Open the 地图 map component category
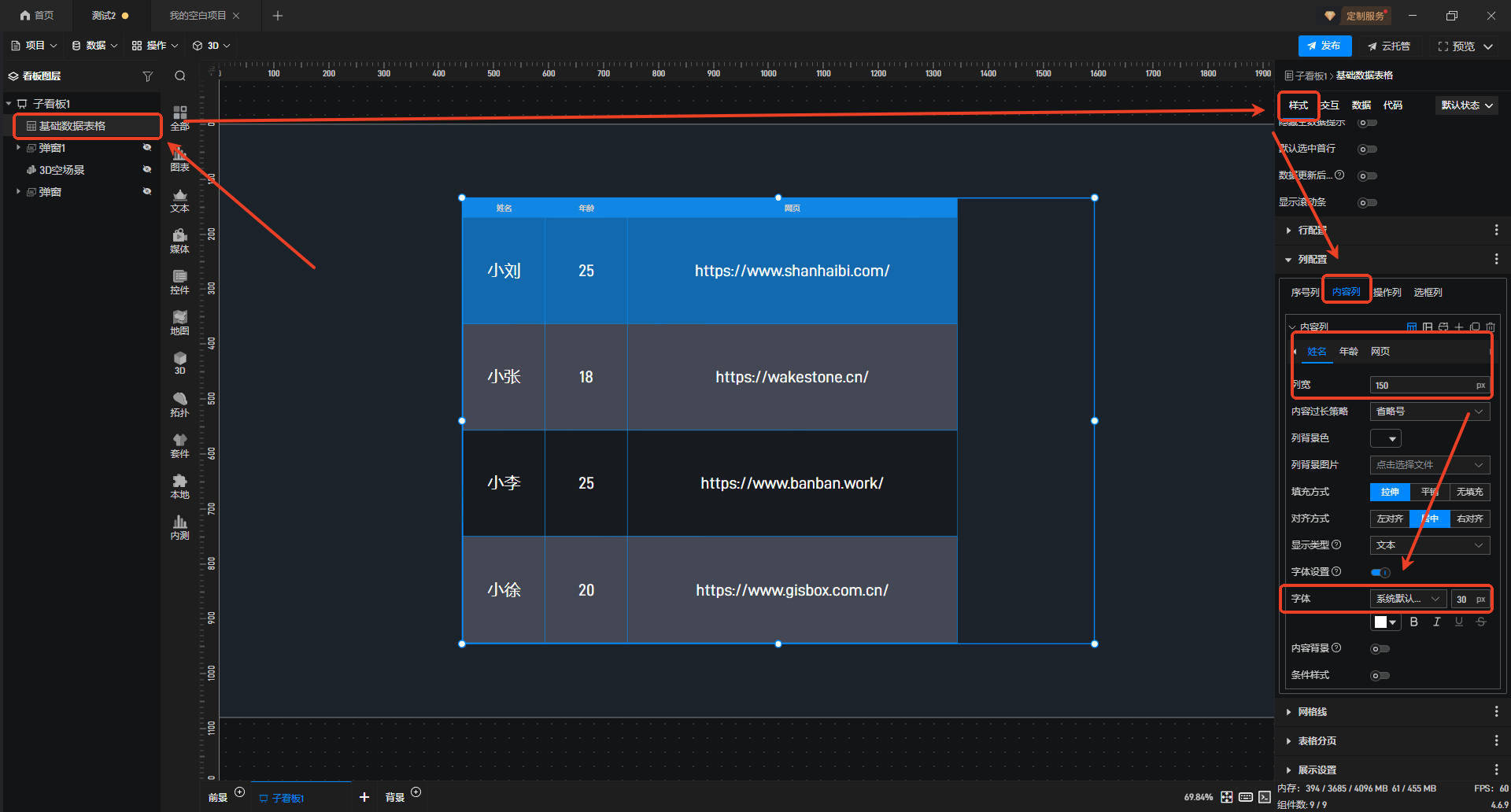The height and width of the screenshot is (812, 1511). [179, 322]
